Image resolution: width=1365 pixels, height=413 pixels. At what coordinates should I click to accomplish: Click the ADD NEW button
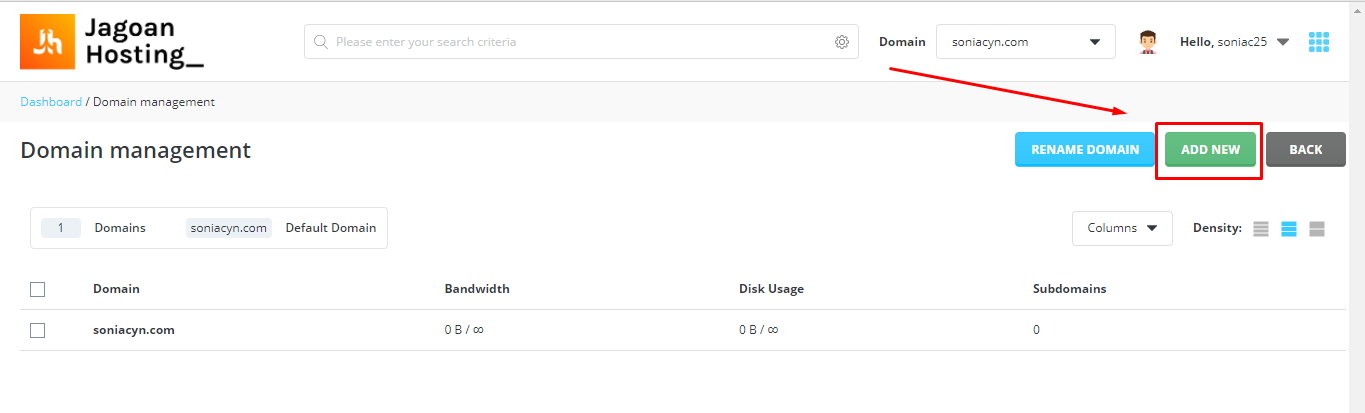pos(1210,150)
